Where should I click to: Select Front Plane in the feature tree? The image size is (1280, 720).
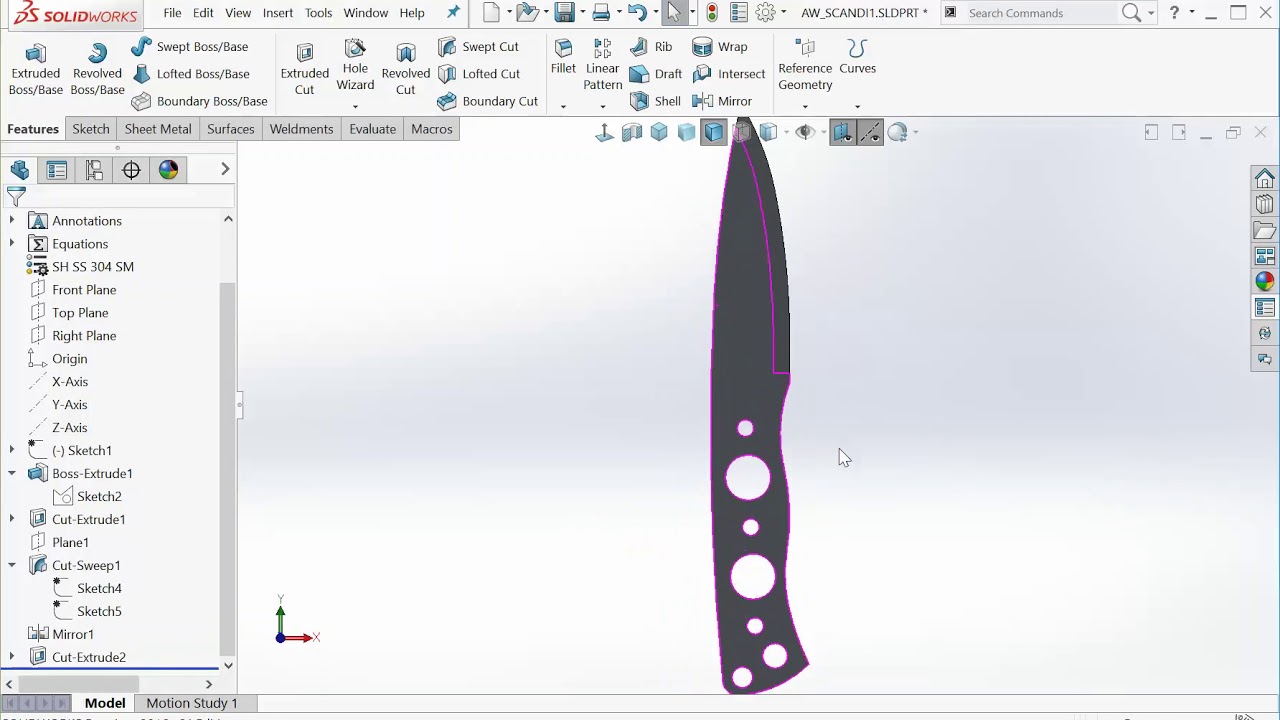pyautogui.click(x=84, y=290)
